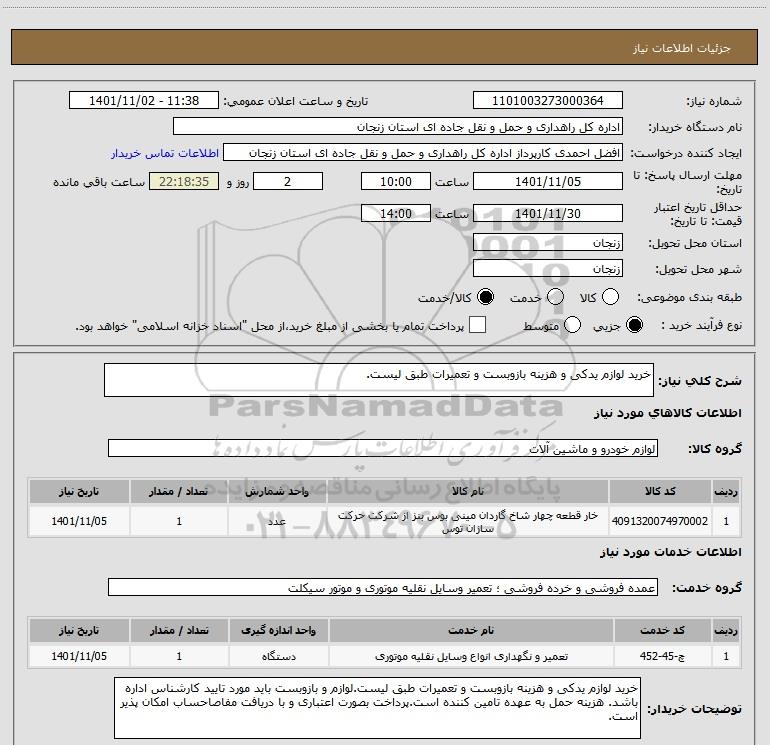770x745 pixels.
Task: Click the گروه خدمت field عمده فروشی
Action: pyautogui.click(x=383, y=587)
